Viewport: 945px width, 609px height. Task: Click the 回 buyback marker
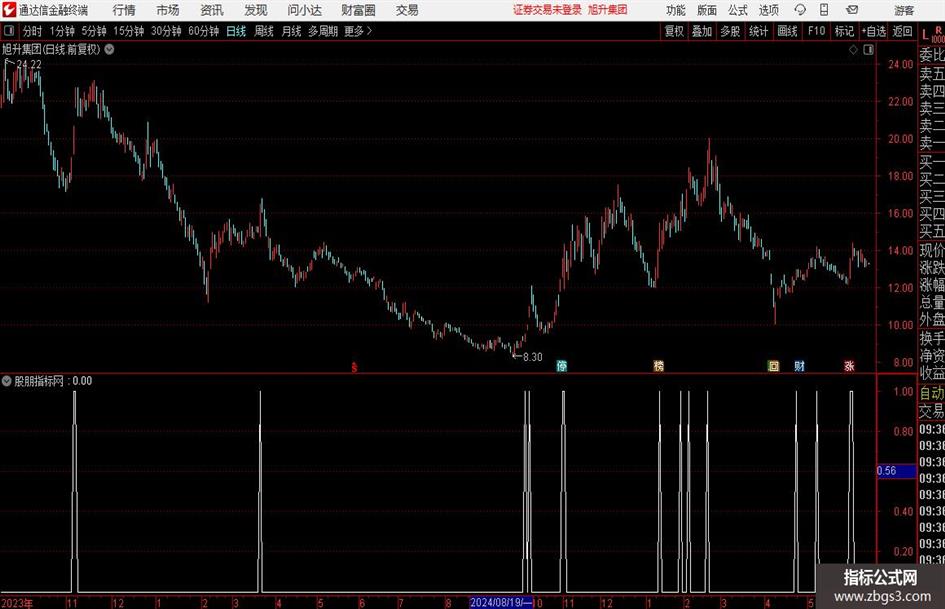click(x=773, y=366)
